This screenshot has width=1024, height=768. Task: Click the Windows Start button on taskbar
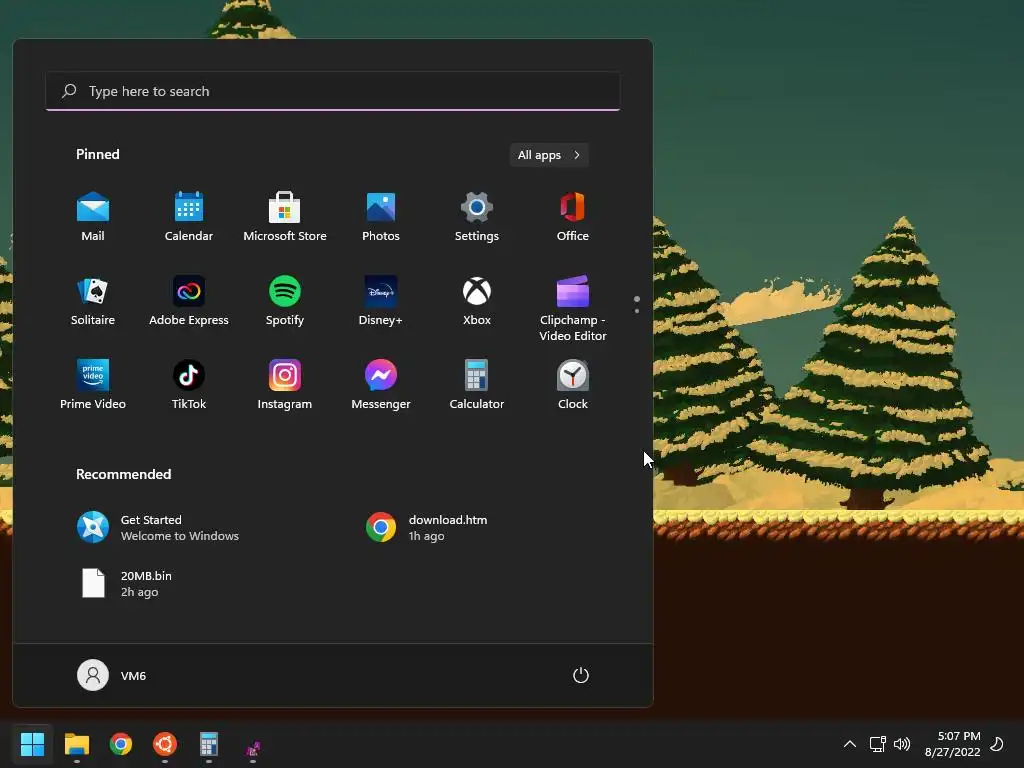pyautogui.click(x=32, y=744)
